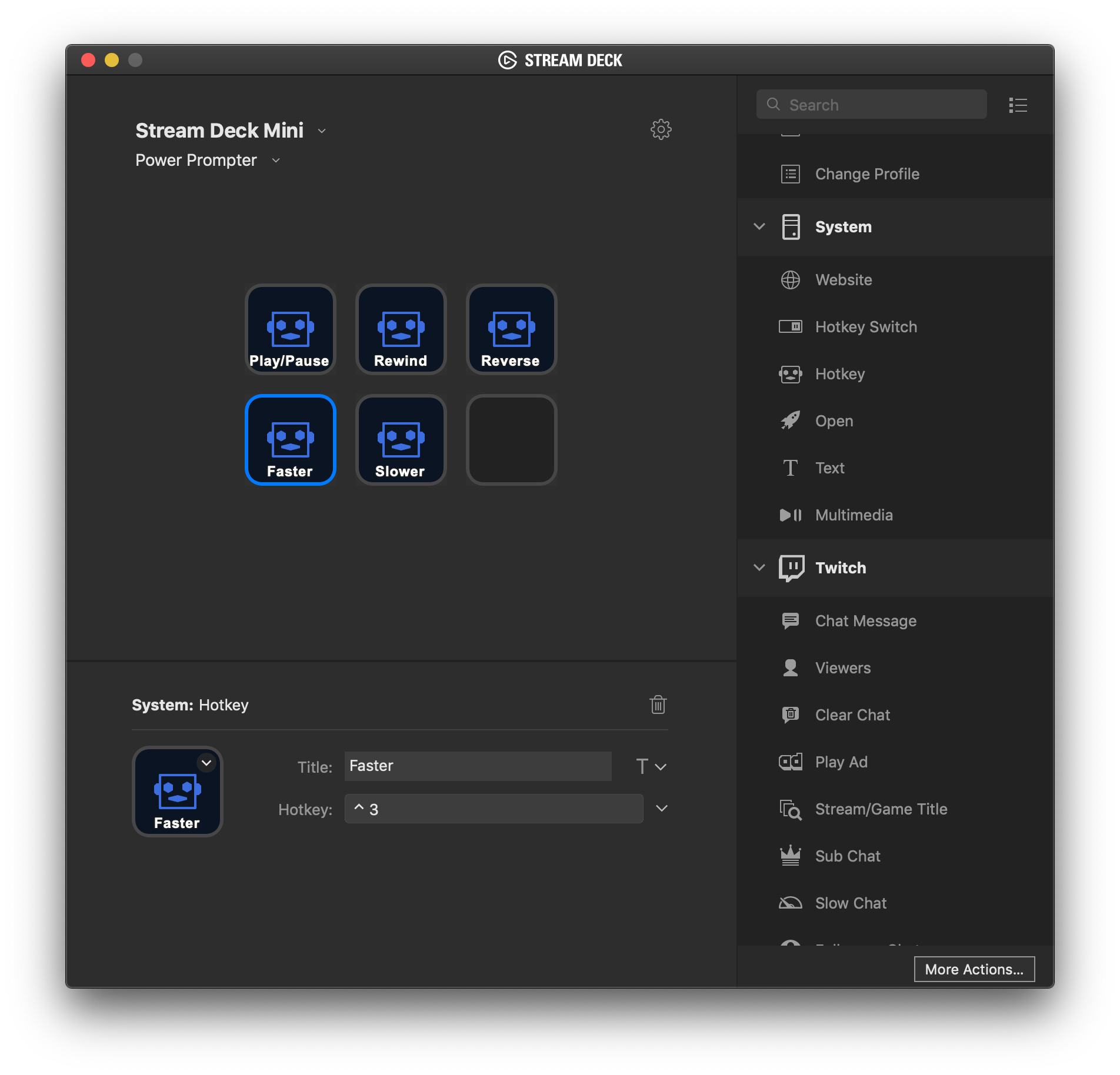
Task: Select the Website action label
Action: click(844, 280)
